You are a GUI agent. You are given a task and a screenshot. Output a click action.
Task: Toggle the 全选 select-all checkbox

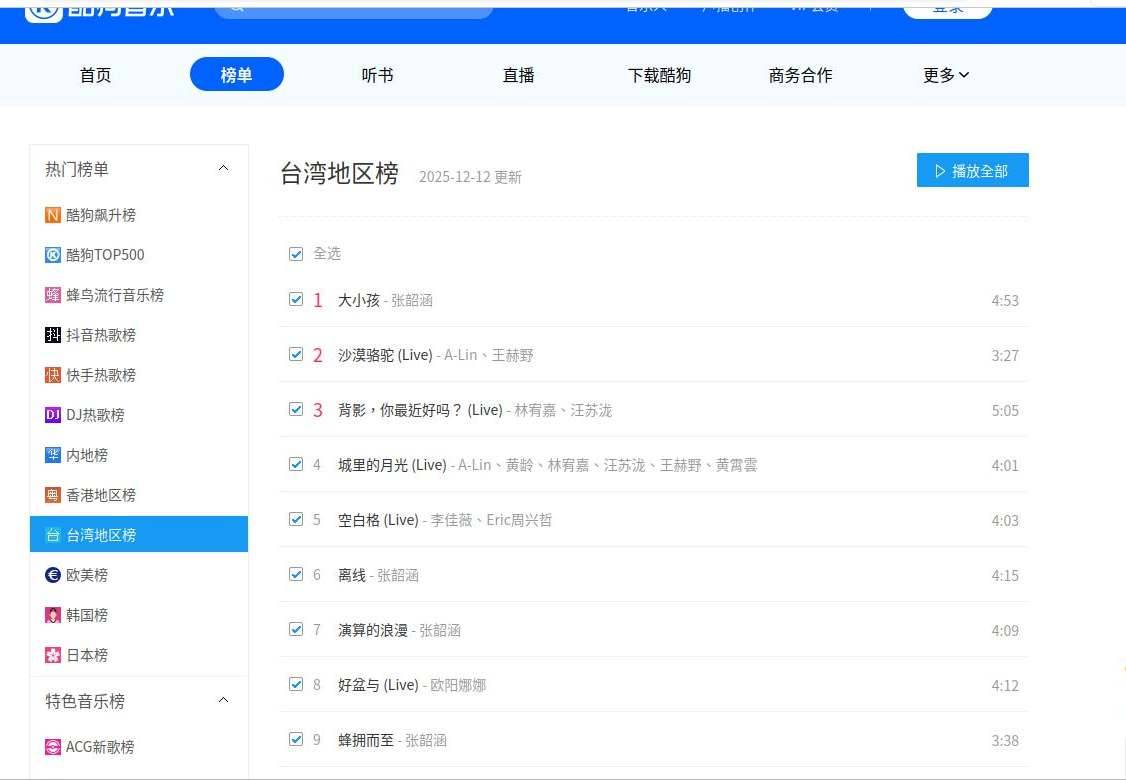pos(296,254)
